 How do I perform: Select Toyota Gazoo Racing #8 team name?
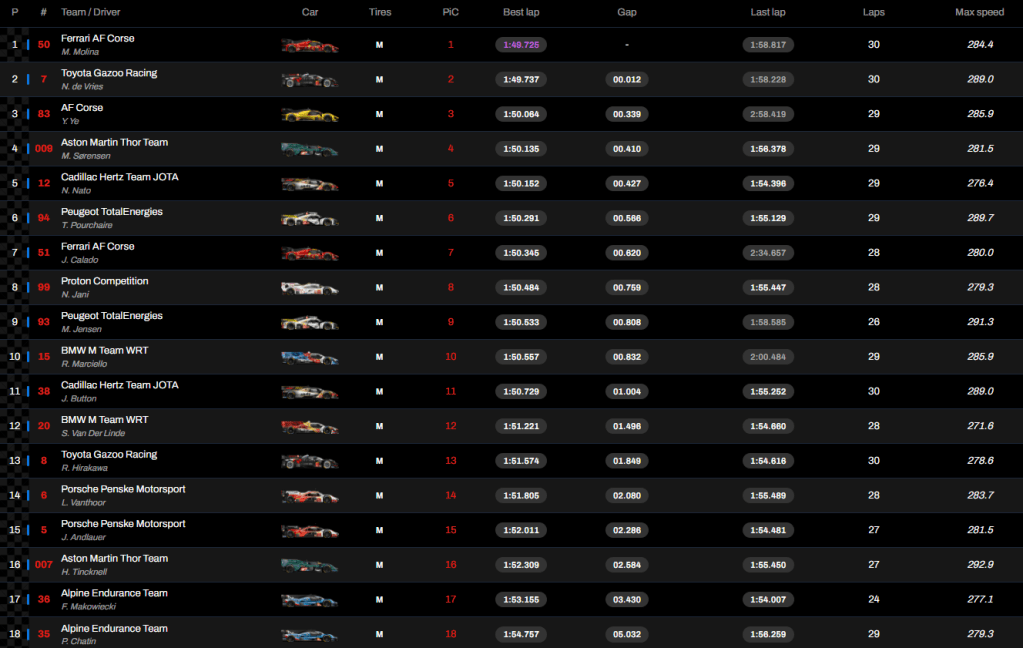coord(109,455)
